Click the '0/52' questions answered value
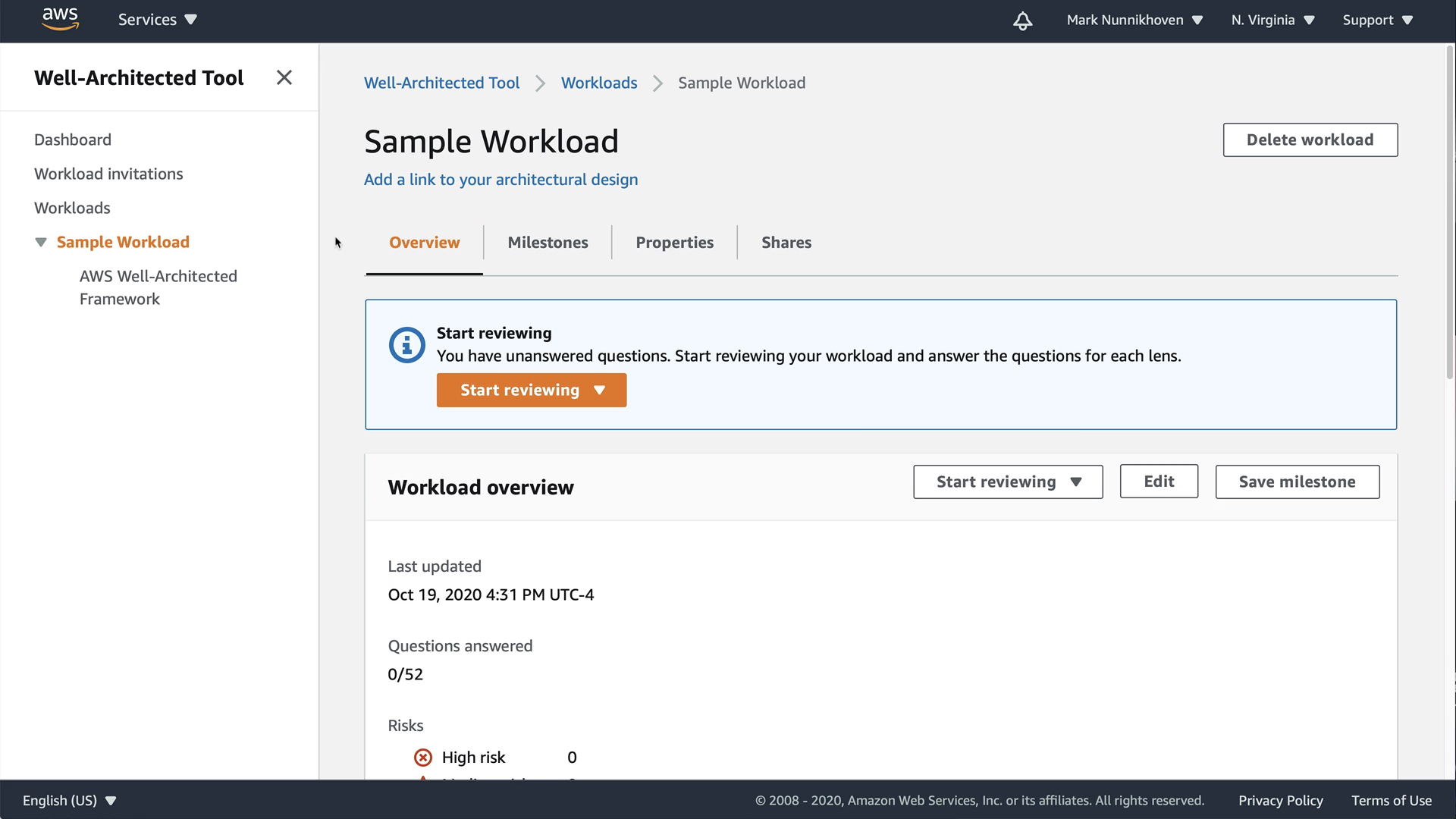The image size is (1456, 819). click(x=405, y=674)
